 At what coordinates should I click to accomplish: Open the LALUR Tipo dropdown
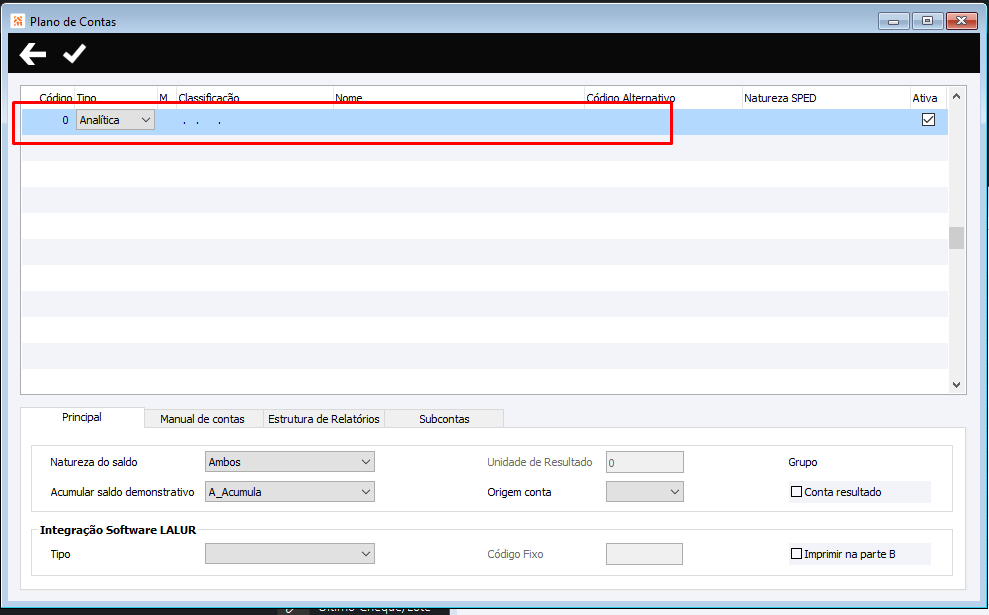tap(290, 554)
